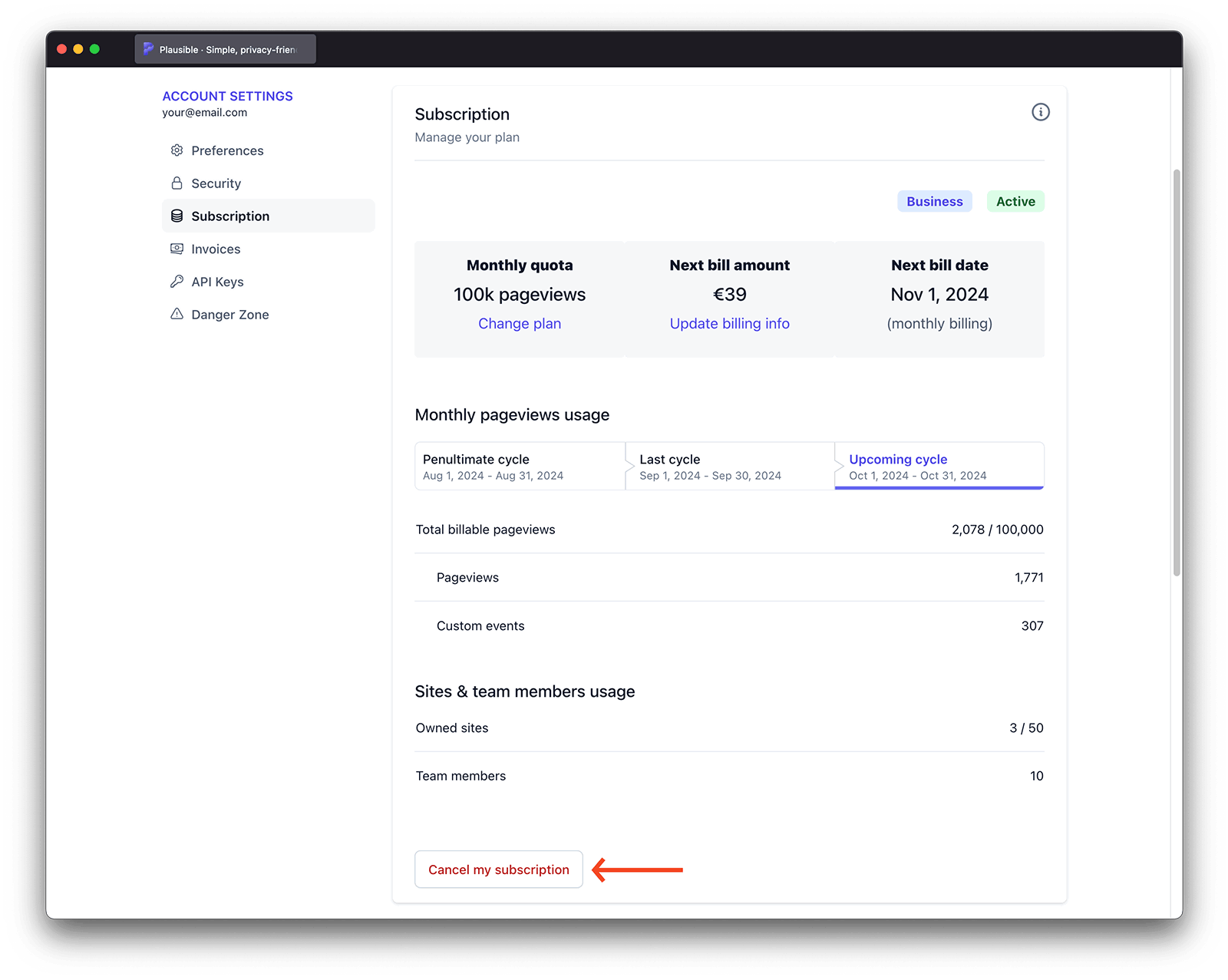The height and width of the screenshot is (980, 1228).
Task: Click the green macOS maximize button
Action: [x=94, y=49]
